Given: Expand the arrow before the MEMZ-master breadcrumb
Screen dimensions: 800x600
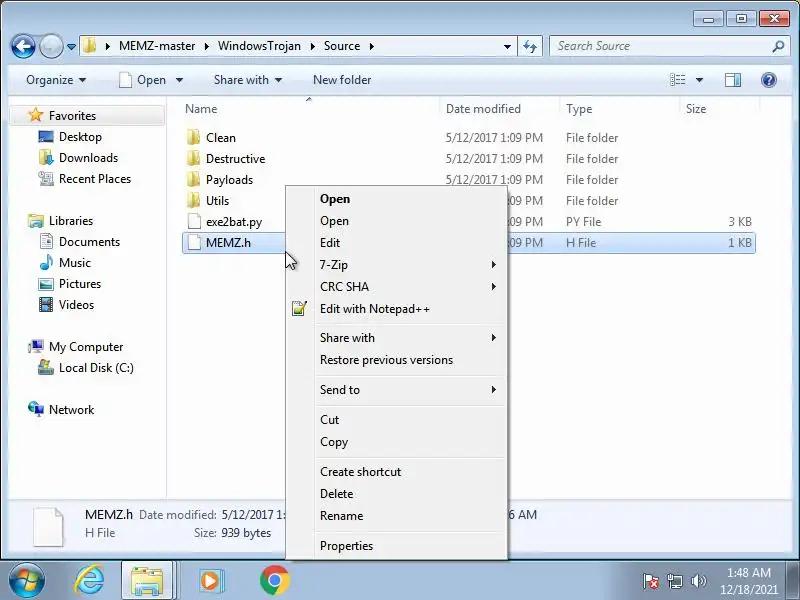Looking at the screenshot, I should pos(108,46).
